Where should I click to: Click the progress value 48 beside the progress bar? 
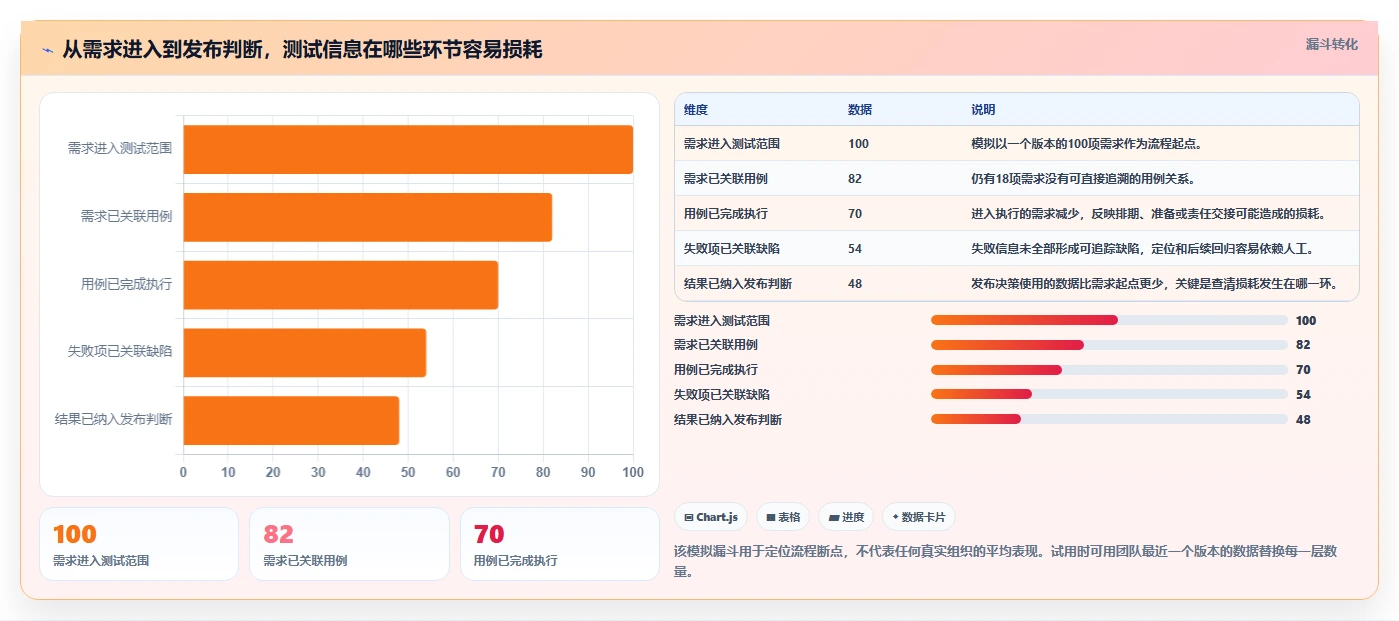(1303, 420)
